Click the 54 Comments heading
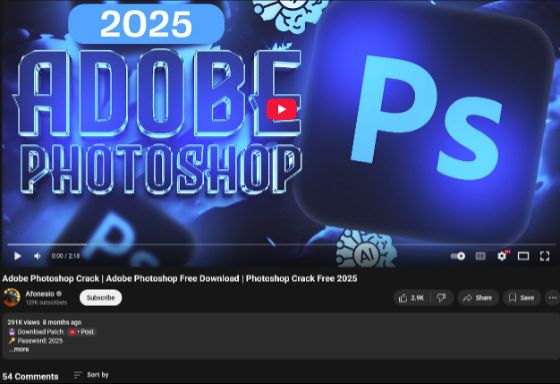Screen dimensions: 560x384 point(30,376)
